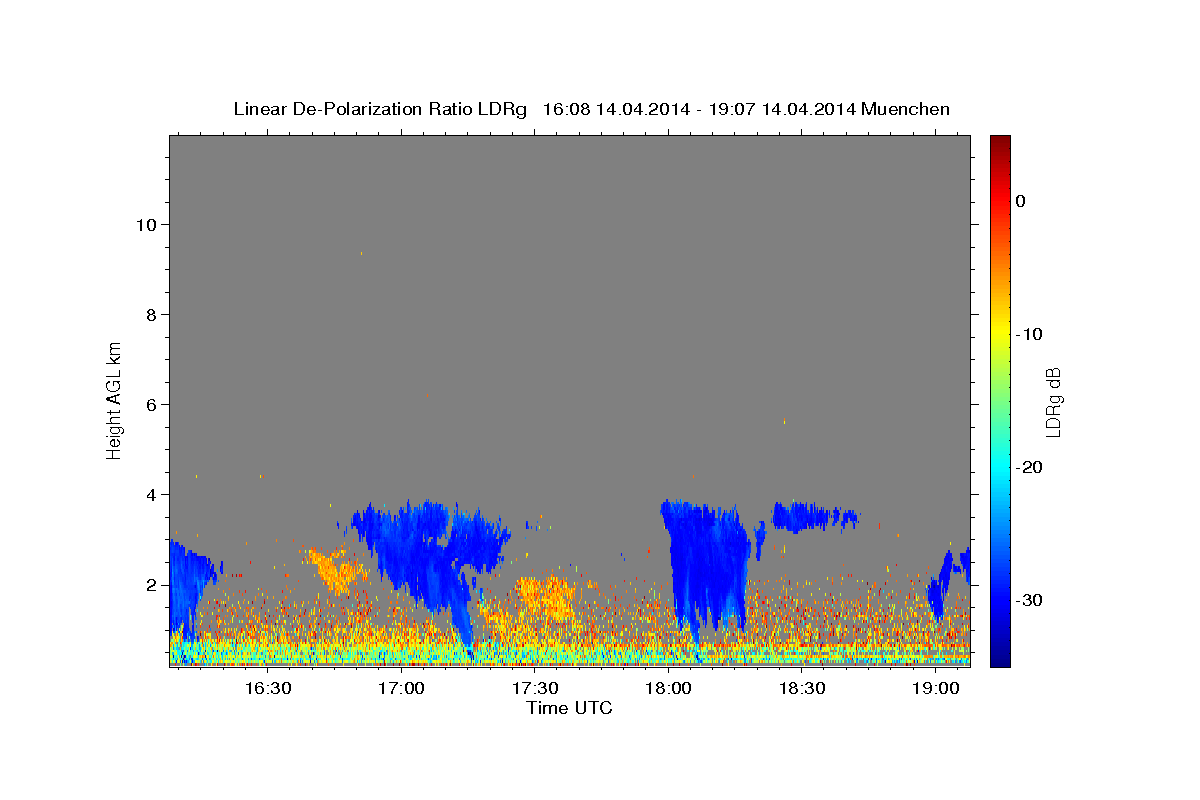Click the 17:30 time tick label
1200x800 pixels.
(x=535, y=689)
